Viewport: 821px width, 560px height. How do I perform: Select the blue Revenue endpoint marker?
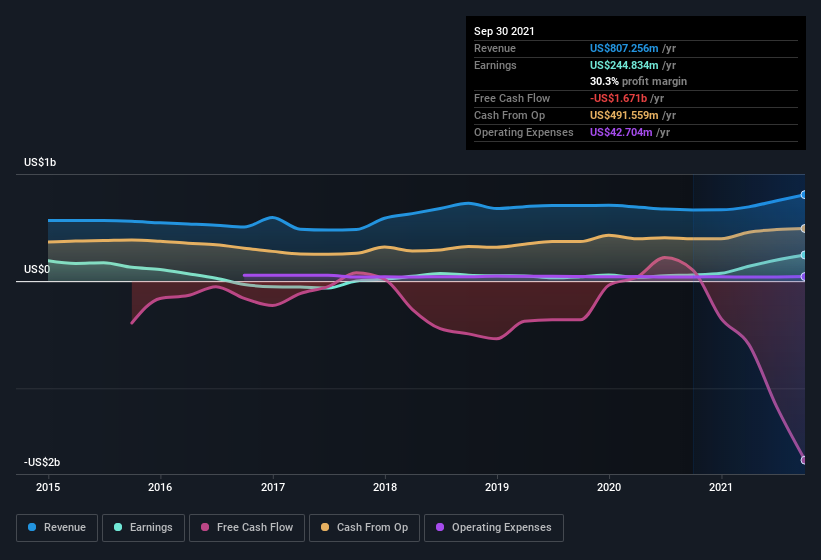pos(804,195)
